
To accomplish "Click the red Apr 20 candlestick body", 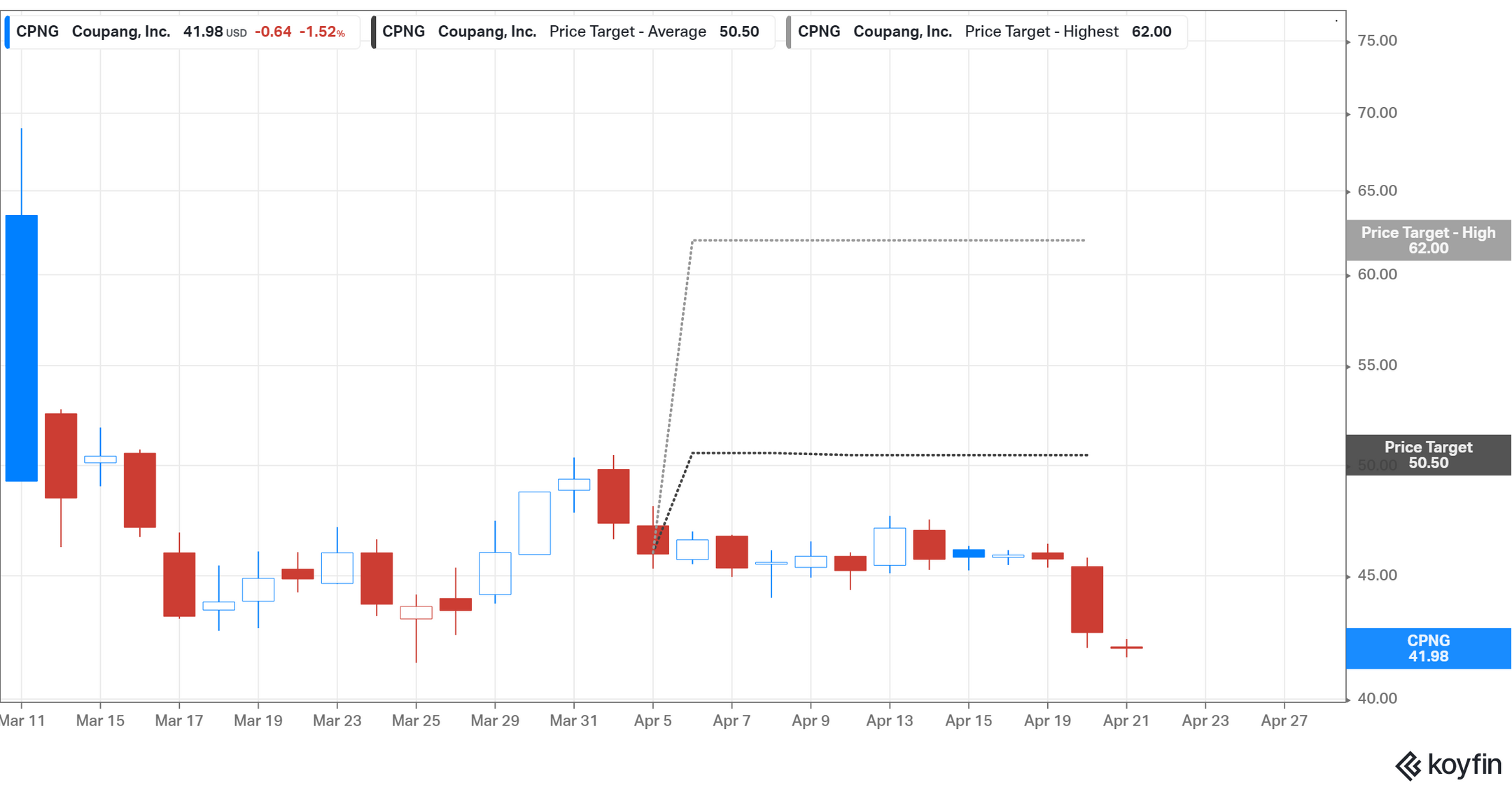I will point(1087,599).
